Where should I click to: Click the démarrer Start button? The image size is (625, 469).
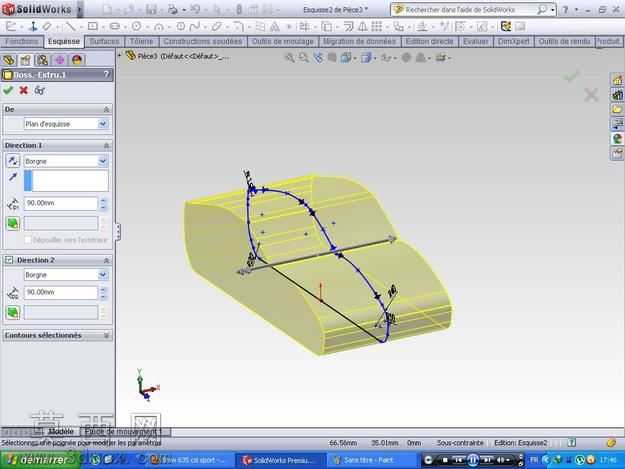coord(39,460)
